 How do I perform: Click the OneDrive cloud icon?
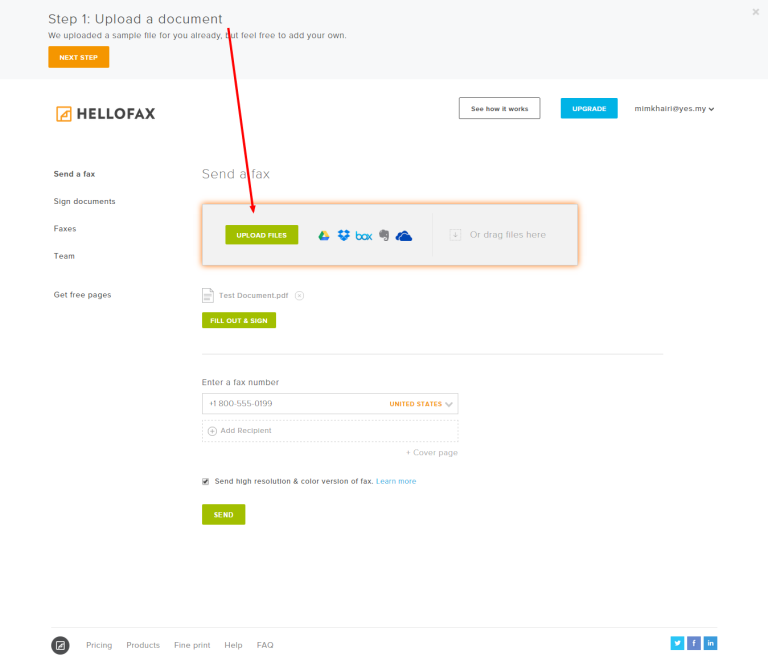tap(404, 236)
